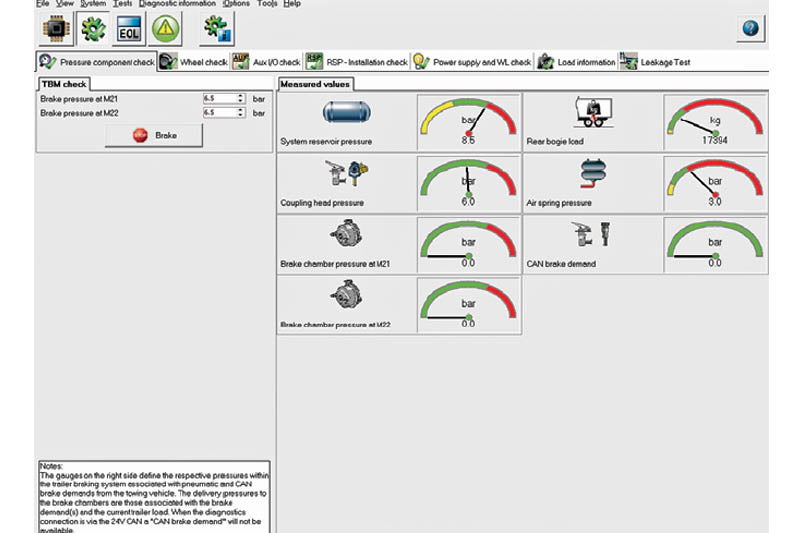Select the EOL test toolbar icon
The width and height of the screenshot is (800, 533).
(x=128, y=29)
